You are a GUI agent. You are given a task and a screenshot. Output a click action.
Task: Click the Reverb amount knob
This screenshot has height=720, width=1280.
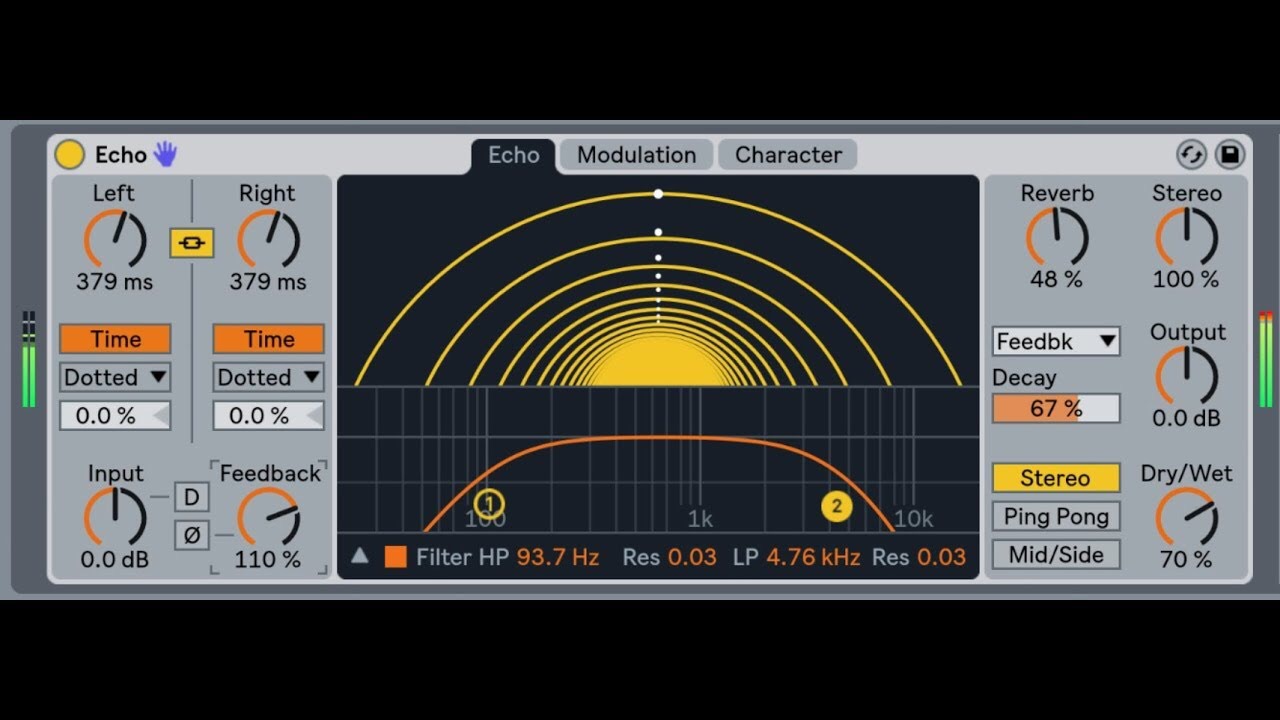click(1057, 237)
